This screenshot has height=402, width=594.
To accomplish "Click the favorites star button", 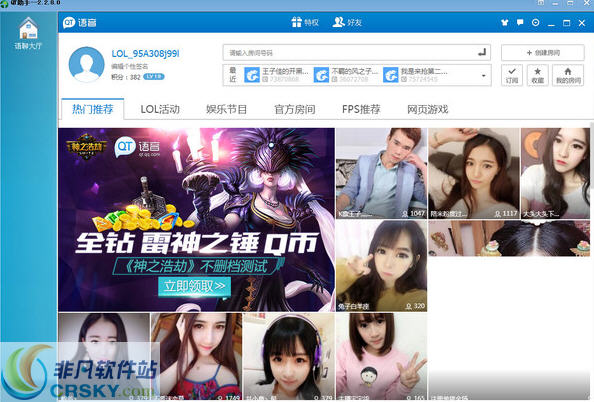I will [537, 75].
